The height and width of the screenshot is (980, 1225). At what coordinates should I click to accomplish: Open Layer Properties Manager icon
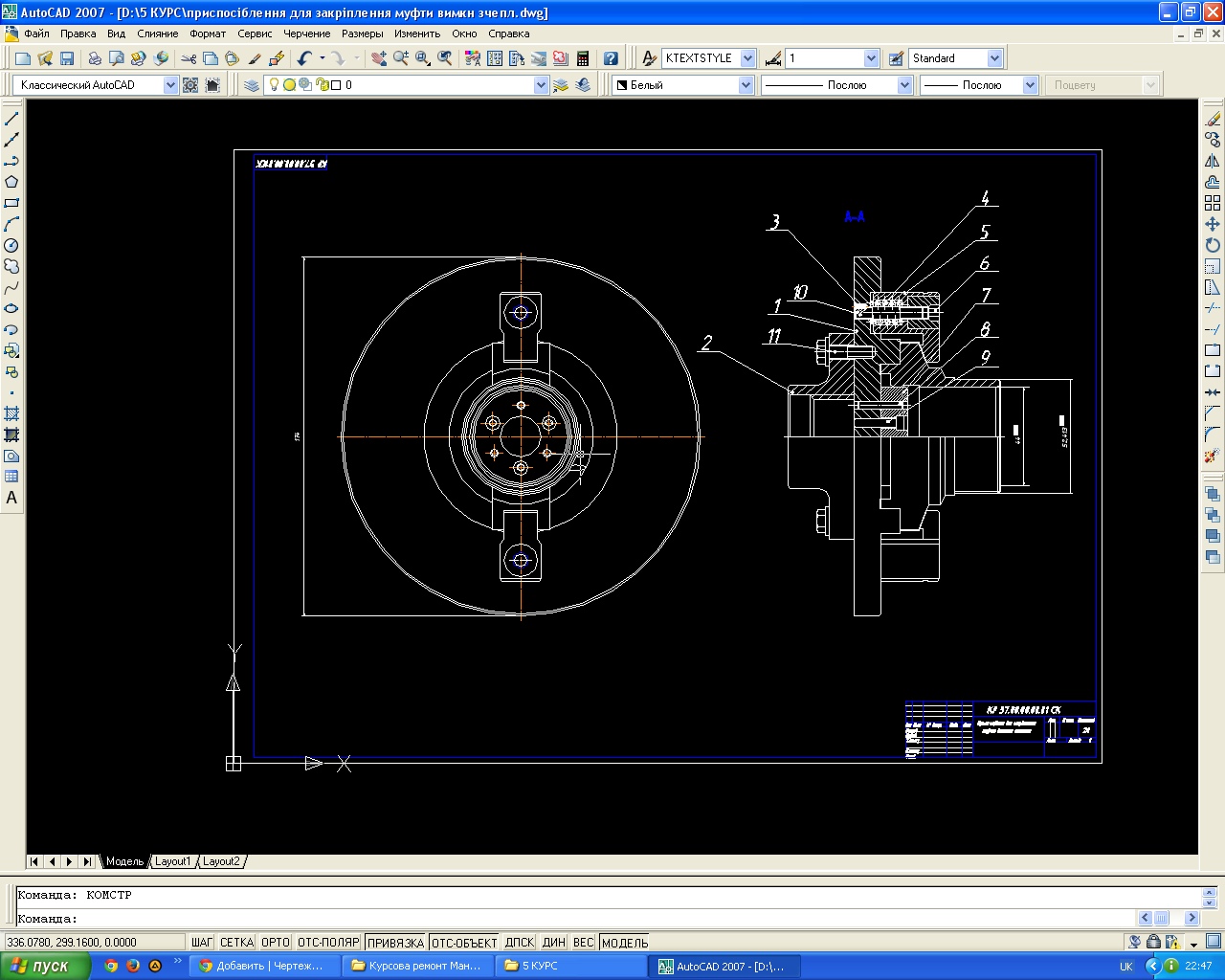252,85
